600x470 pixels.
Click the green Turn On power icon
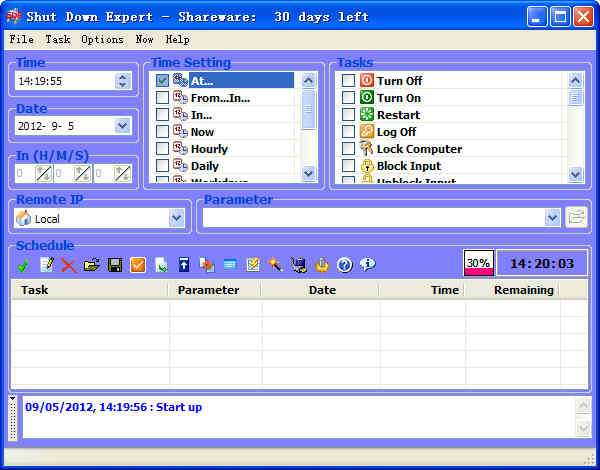[x=367, y=98]
